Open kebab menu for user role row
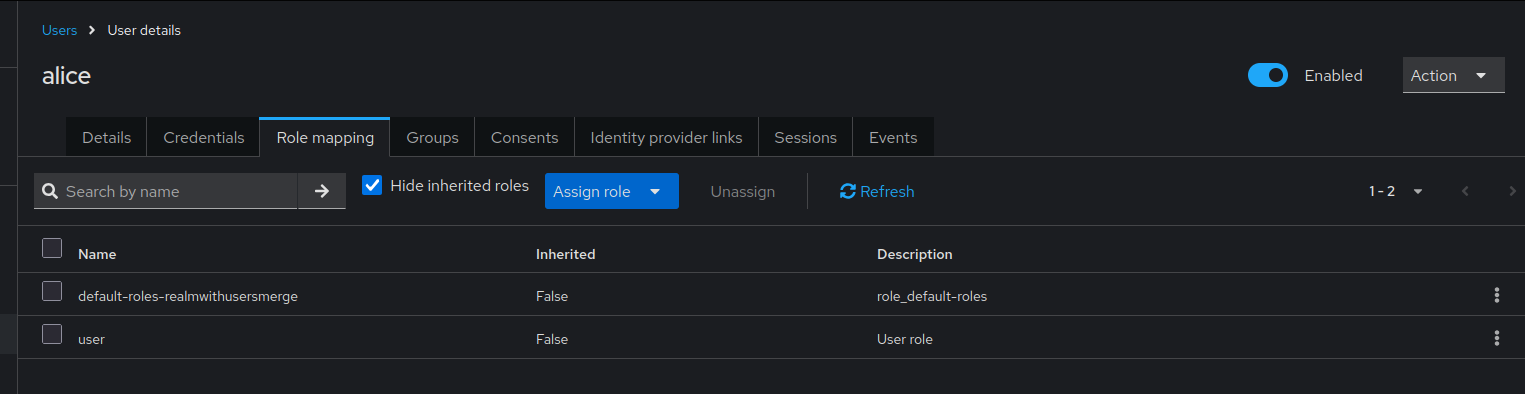The height and width of the screenshot is (394, 1525). (x=1496, y=338)
